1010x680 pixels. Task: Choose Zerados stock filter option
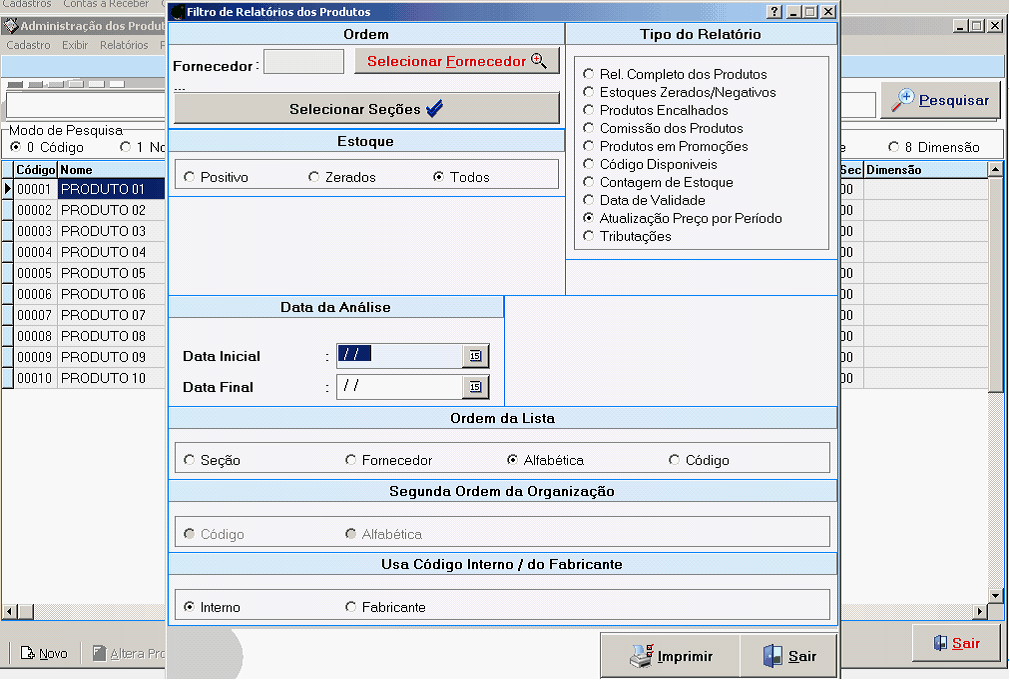point(315,177)
